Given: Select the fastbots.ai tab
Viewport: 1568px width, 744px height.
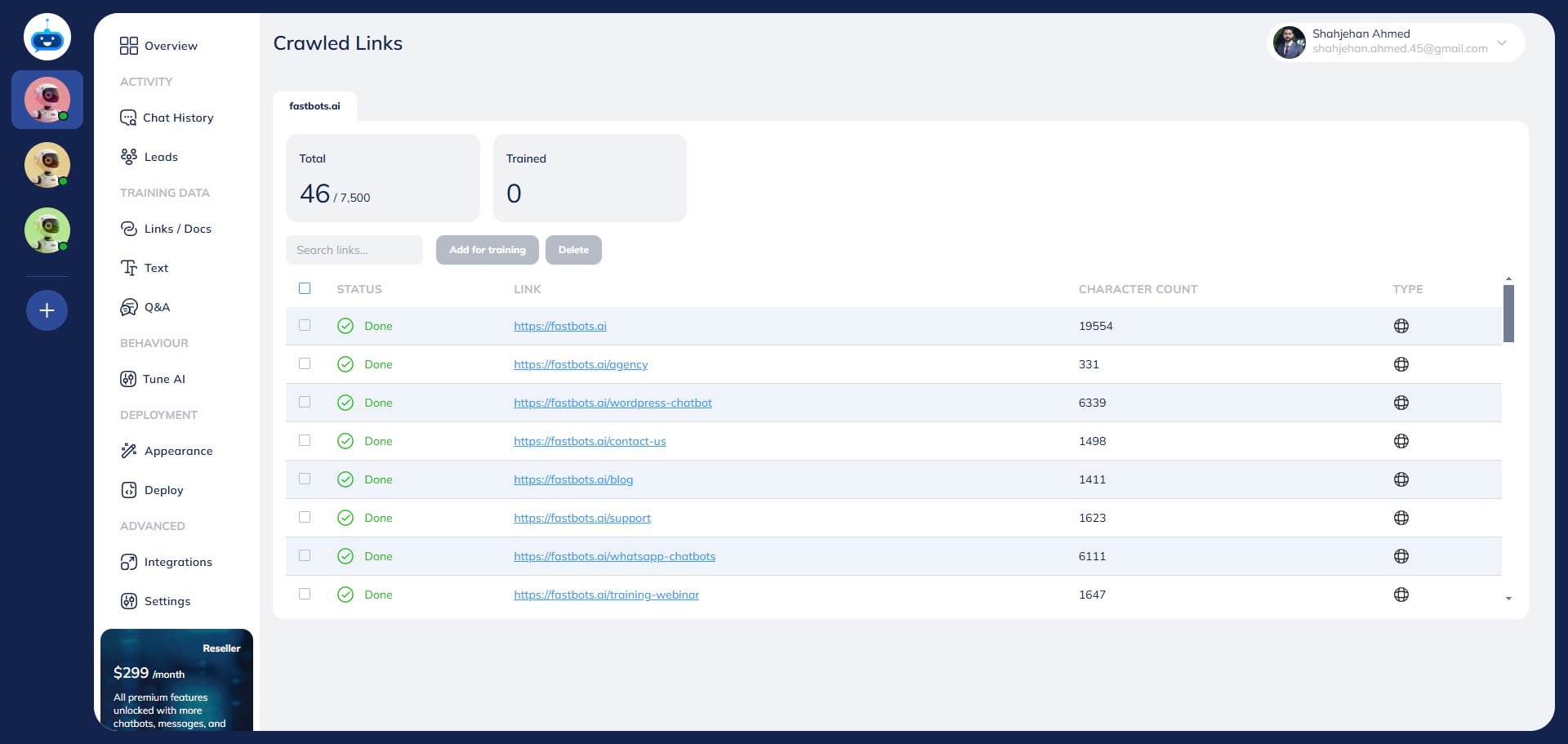Looking at the screenshot, I should (x=314, y=106).
